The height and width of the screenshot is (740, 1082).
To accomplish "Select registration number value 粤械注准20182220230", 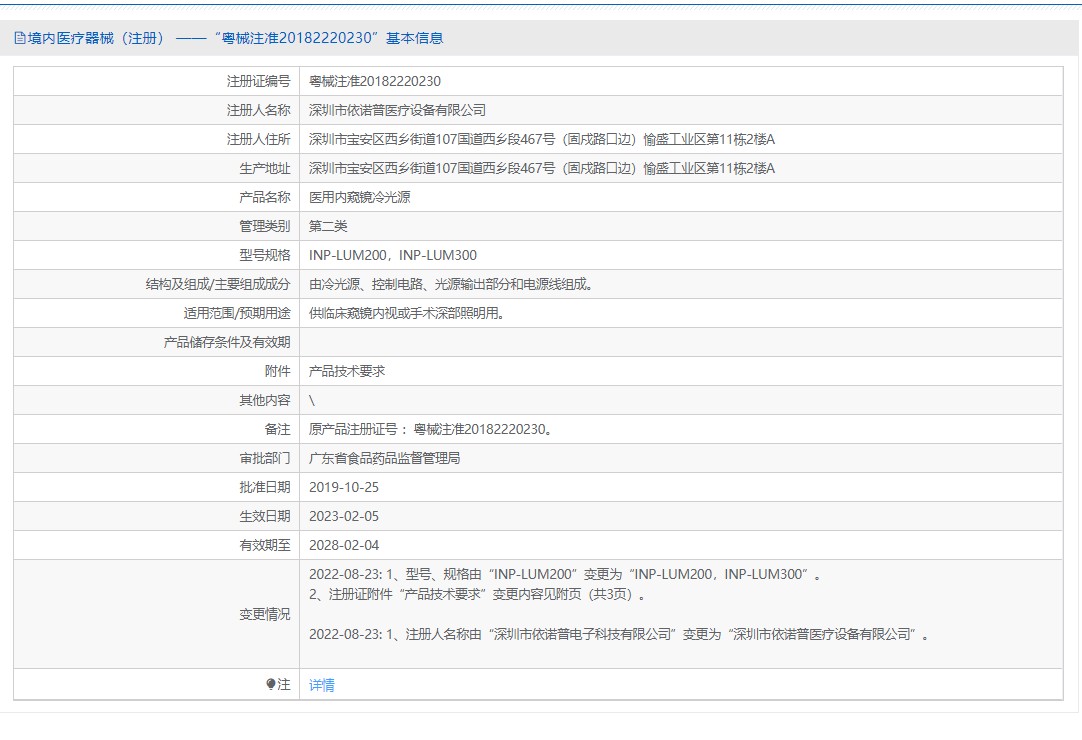I will click(375, 81).
